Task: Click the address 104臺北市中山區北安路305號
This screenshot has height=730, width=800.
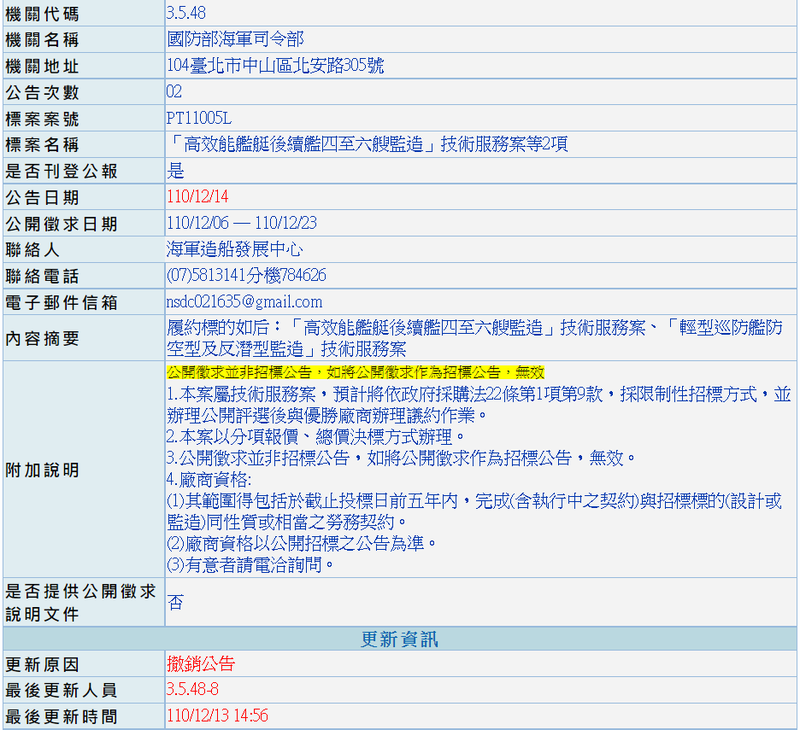Action: [275, 65]
